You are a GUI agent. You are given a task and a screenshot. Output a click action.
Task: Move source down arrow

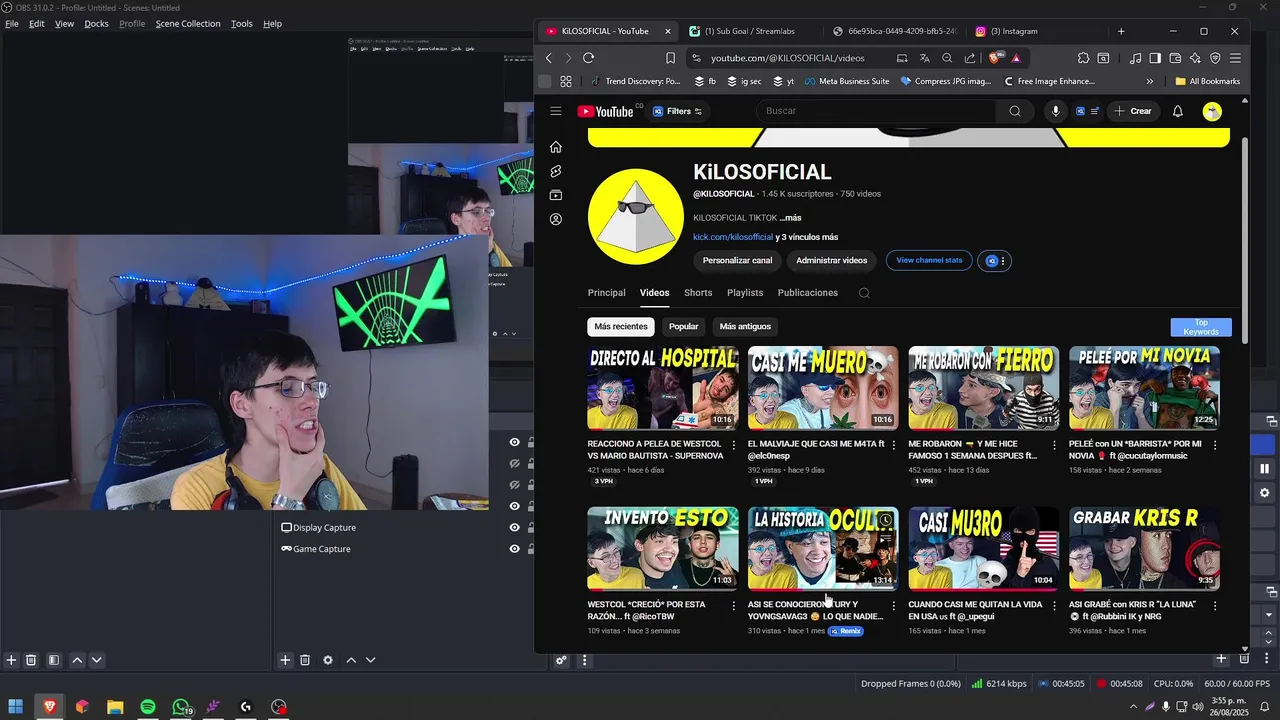(x=370, y=660)
